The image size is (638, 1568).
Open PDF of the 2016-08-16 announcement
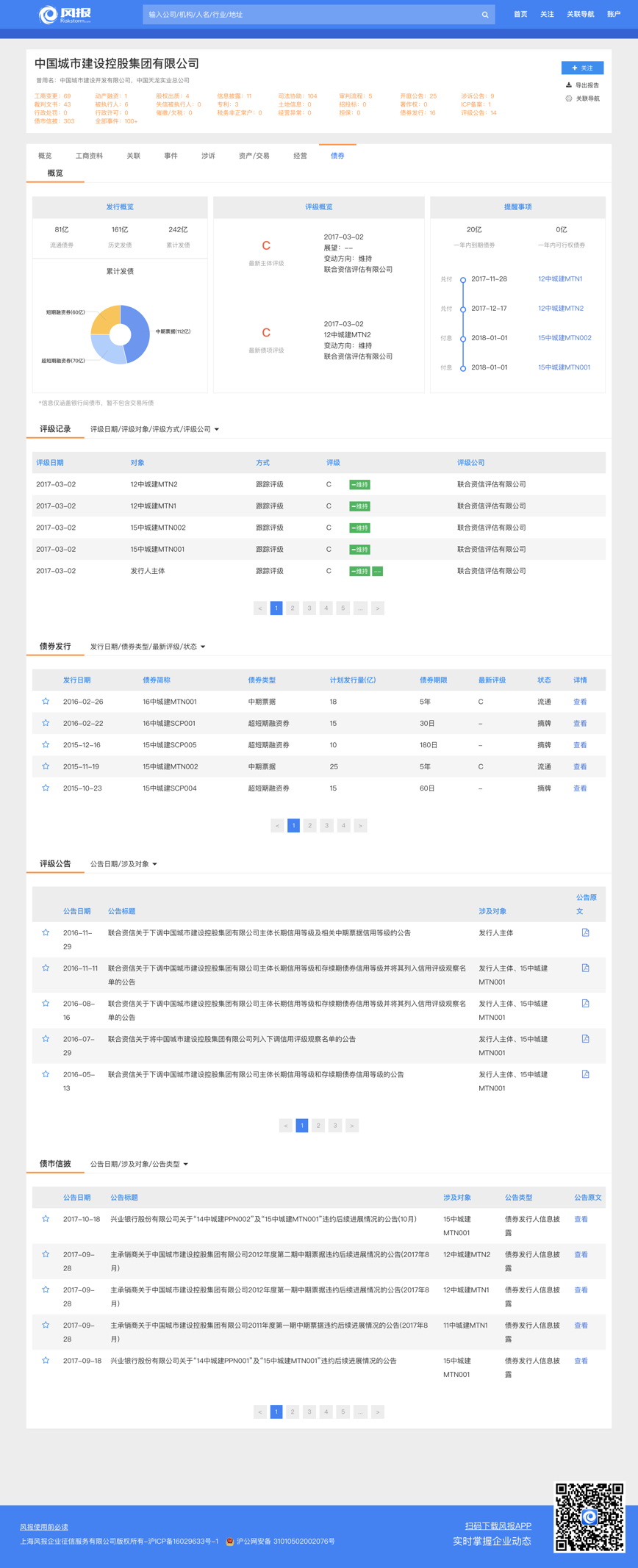pyautogui.click(x=586, y=1003)
